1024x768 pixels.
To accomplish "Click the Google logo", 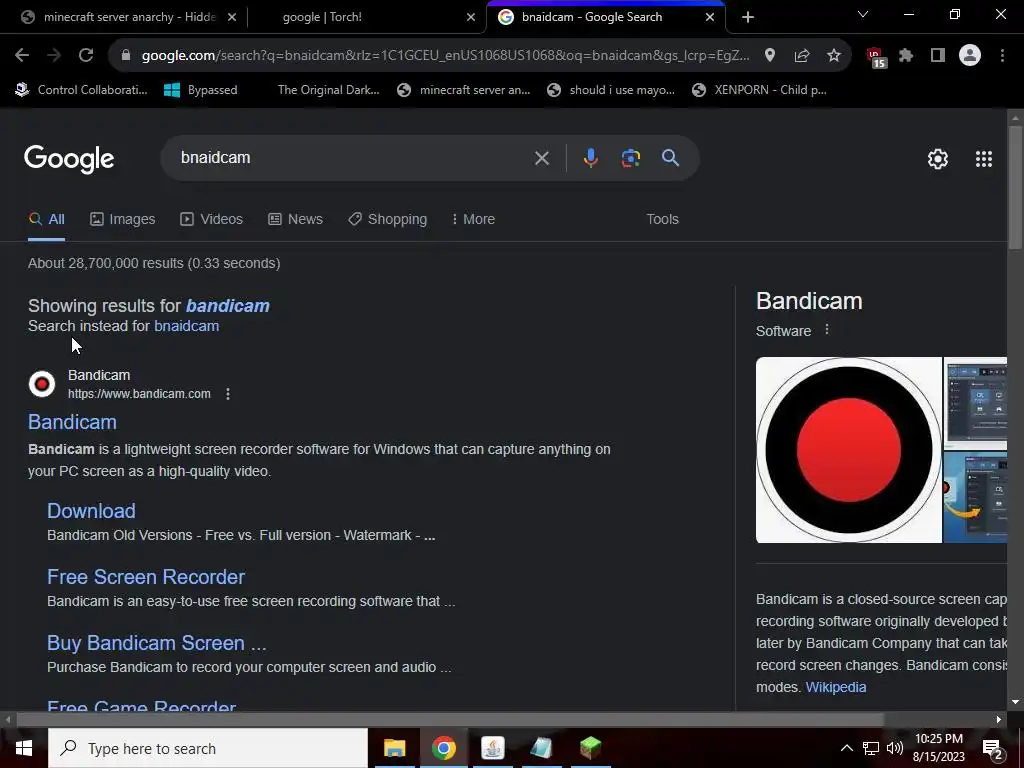I will [x=69, y=159].
